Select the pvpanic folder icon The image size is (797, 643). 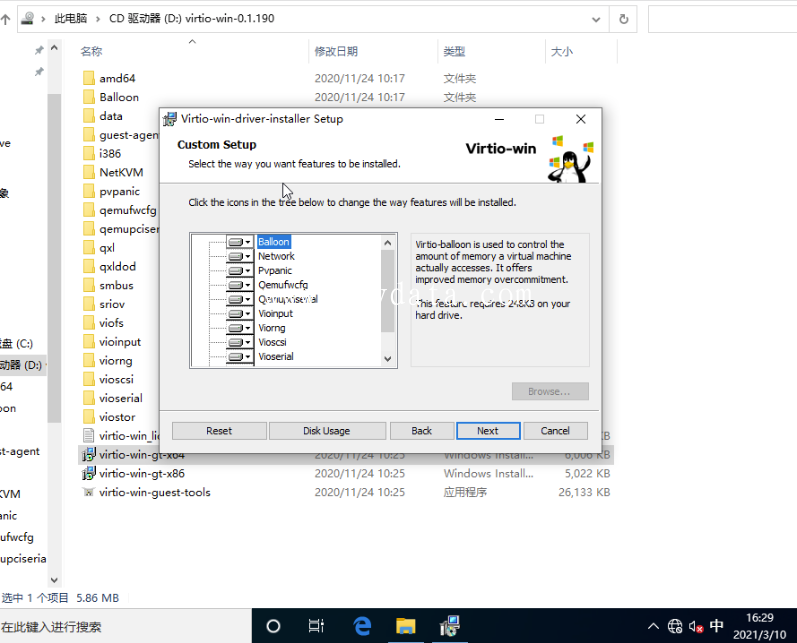coord(89,191)
